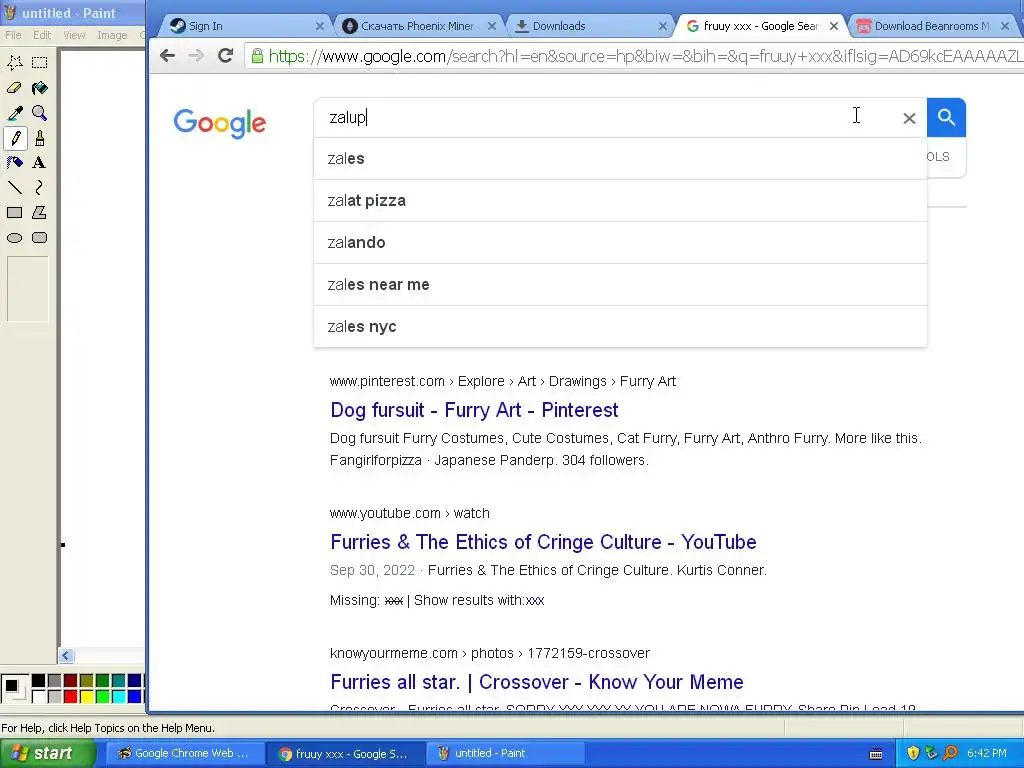1024x768 pixels.
Task: Choose the 'zalando' suggestion
Action: [620, 242]
